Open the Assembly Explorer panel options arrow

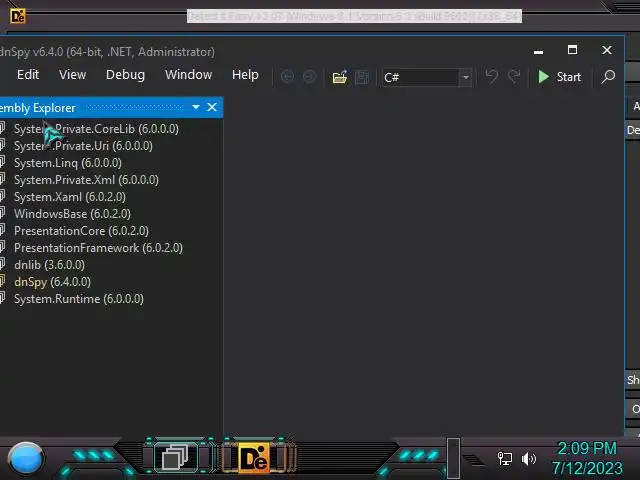click(x=196, y=107)
